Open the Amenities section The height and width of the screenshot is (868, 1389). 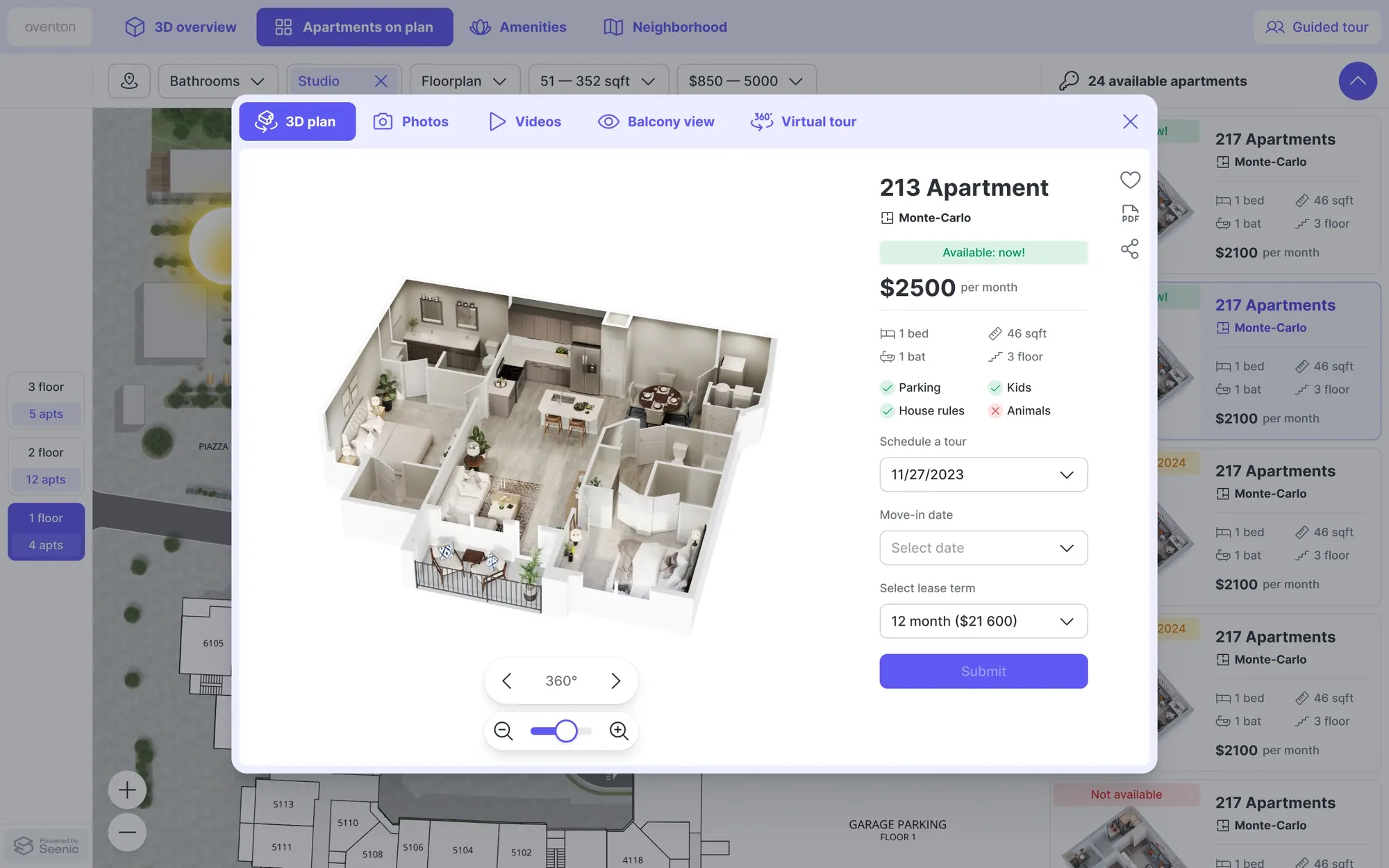coord(518,27)
